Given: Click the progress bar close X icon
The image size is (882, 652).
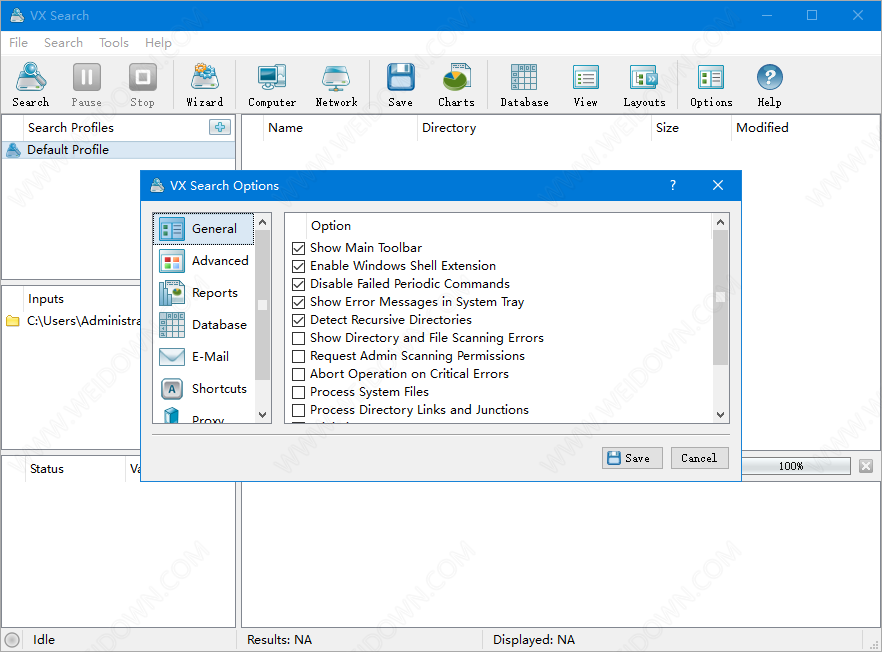Looking at the screenshot, I should (x=866, y=466).
